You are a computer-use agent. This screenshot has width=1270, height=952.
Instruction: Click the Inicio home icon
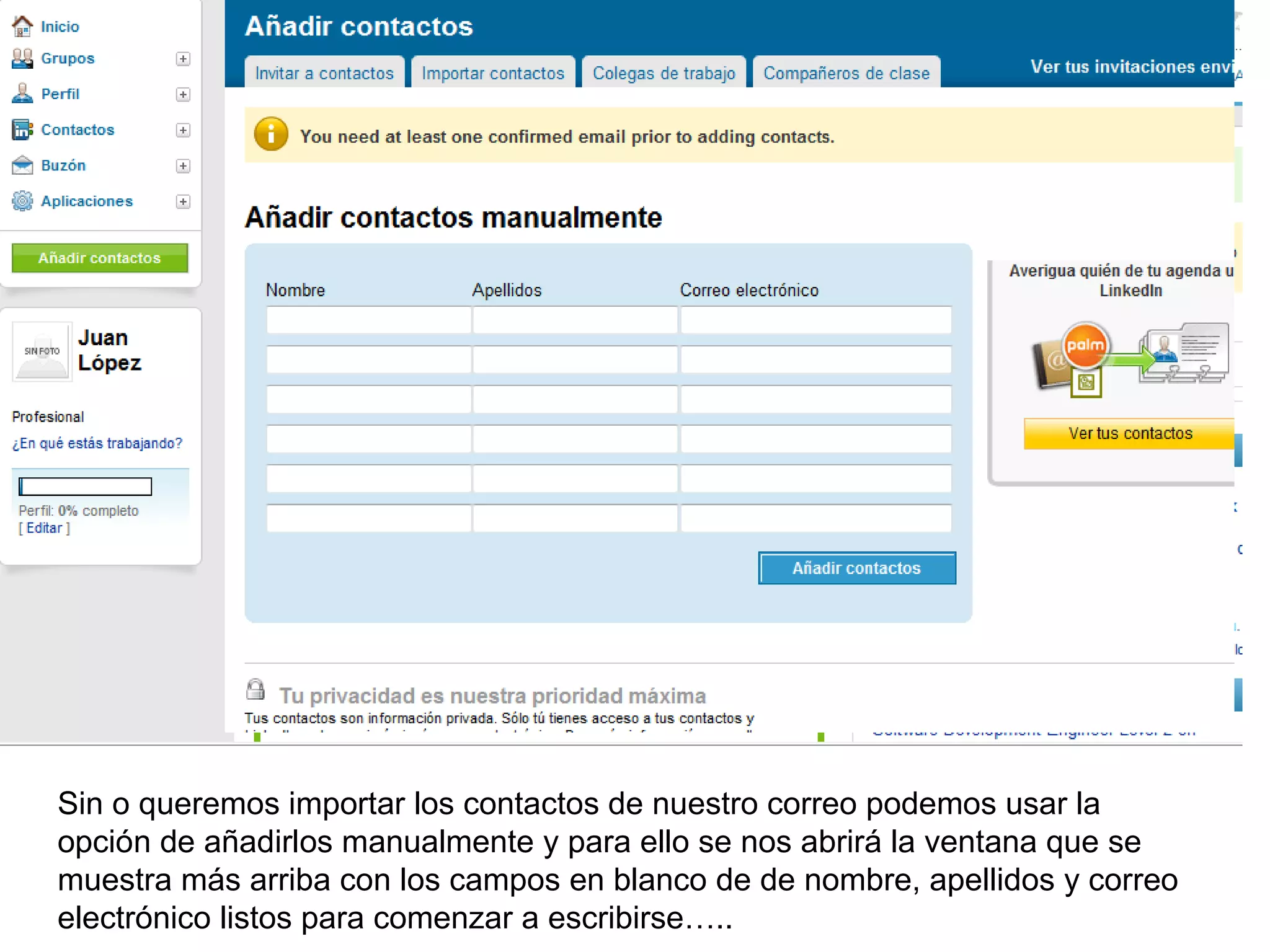tap(22, 26)
